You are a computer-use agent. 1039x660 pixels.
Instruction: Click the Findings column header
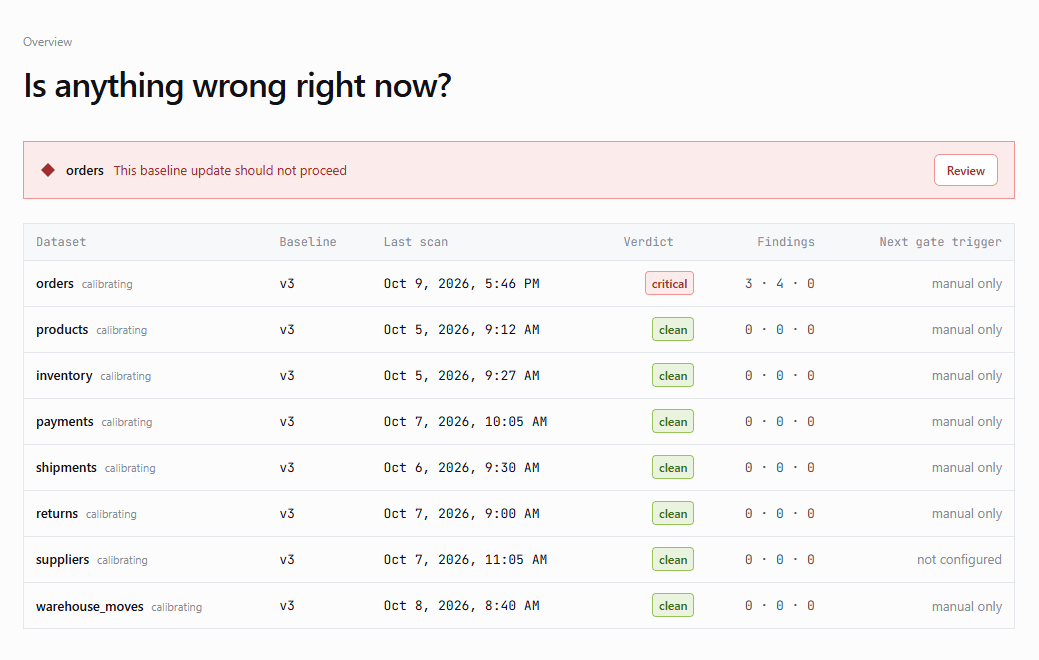786,242
